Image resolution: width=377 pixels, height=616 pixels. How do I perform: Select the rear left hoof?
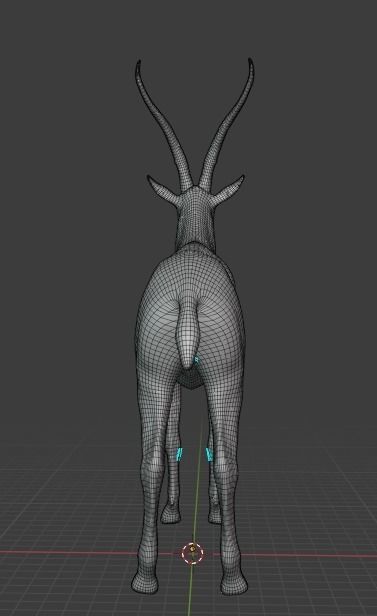145,581
